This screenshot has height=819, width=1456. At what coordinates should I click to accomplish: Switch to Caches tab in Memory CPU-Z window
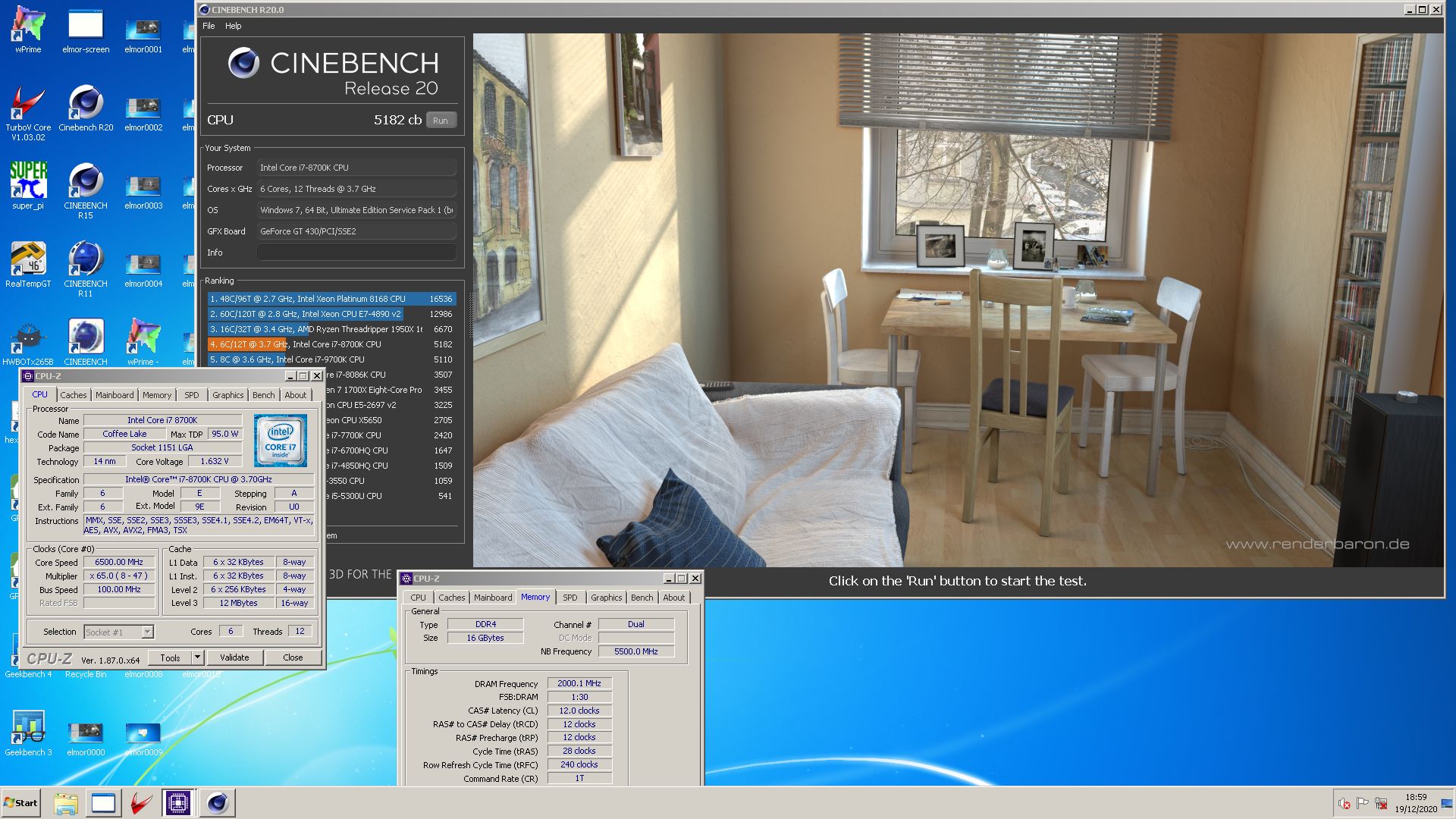coord(452,598)
